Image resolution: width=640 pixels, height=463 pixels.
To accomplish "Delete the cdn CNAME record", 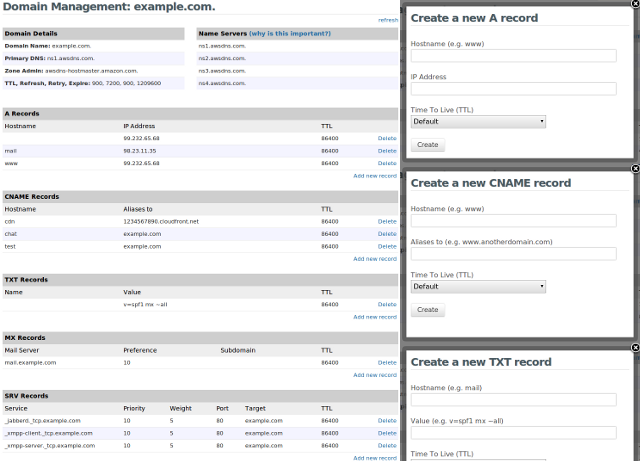I will click(387, 221).
